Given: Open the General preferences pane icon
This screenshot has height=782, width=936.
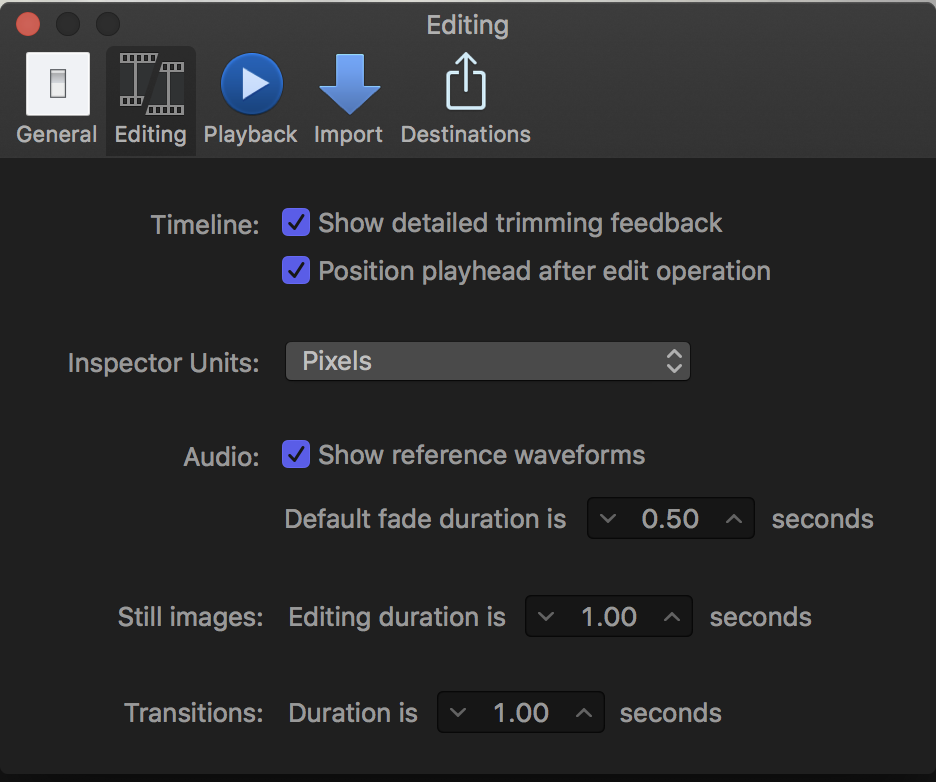Looking at the screenshot, I should tap(58, 84).
